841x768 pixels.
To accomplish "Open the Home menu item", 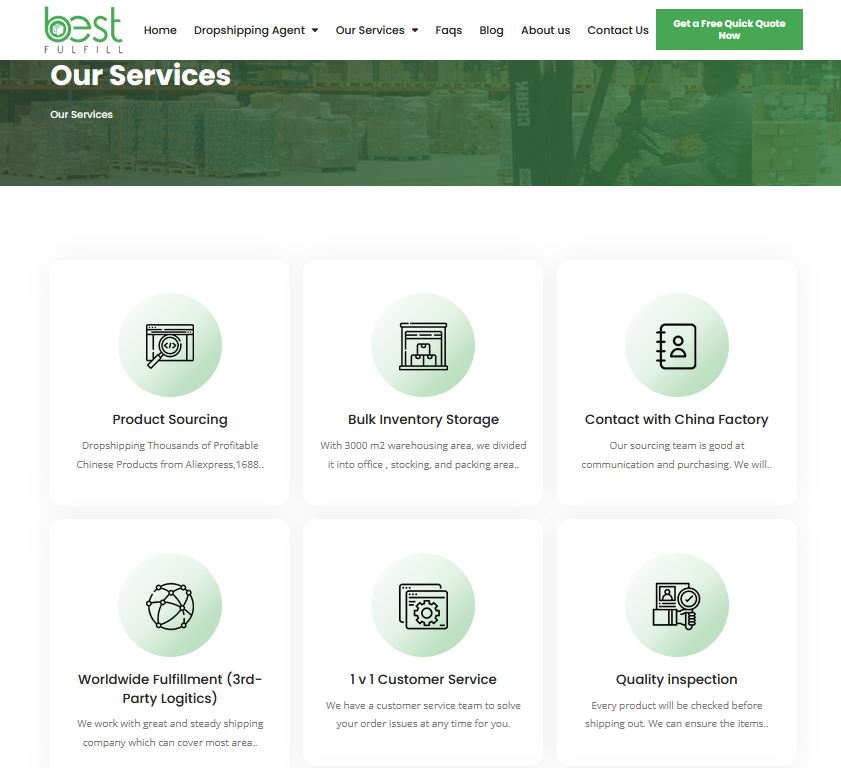I will [x=160, y=30].
